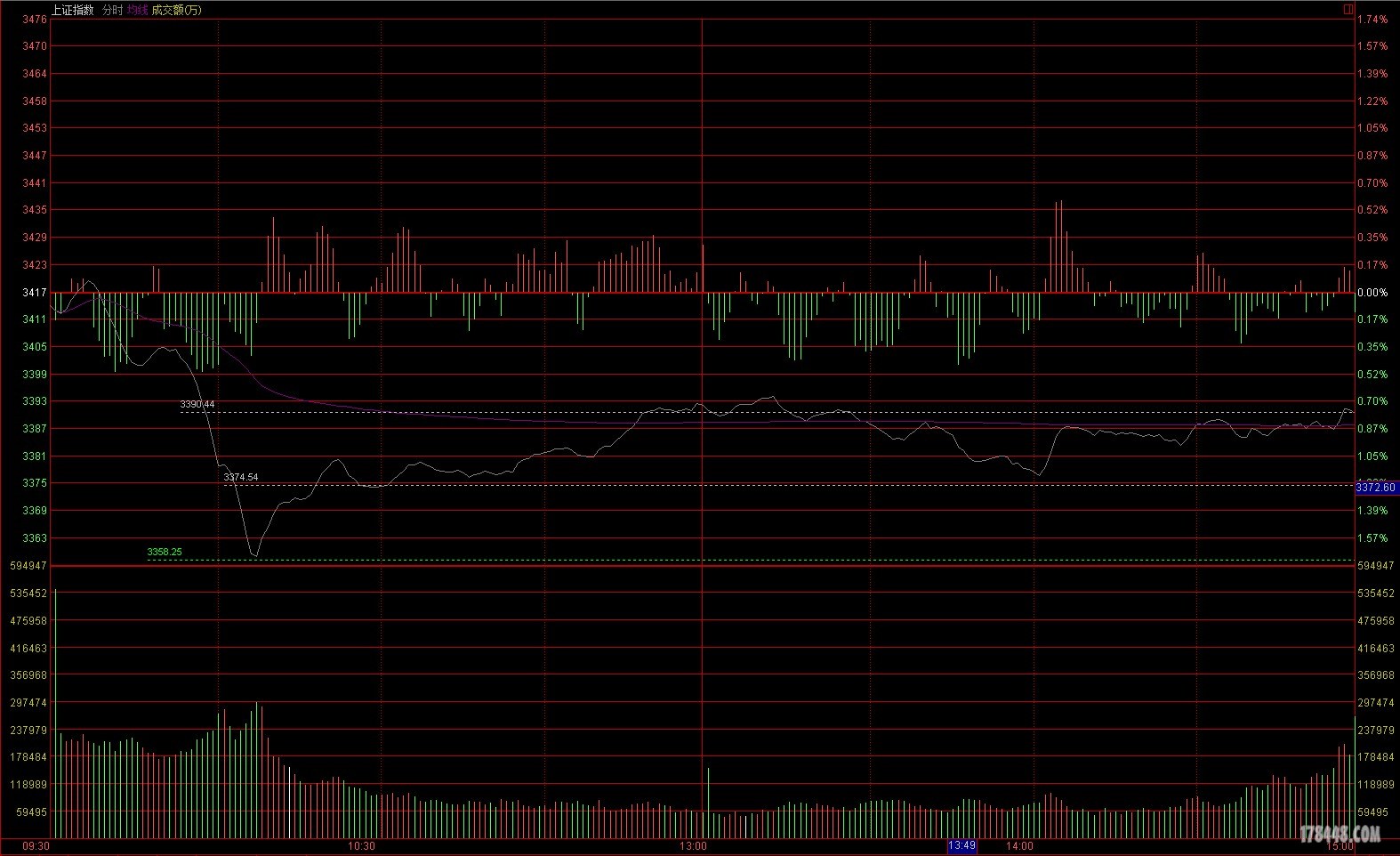Click the 1.74% percent axis value
This screenshot has width=1400, height=856.
point(1372,20)
